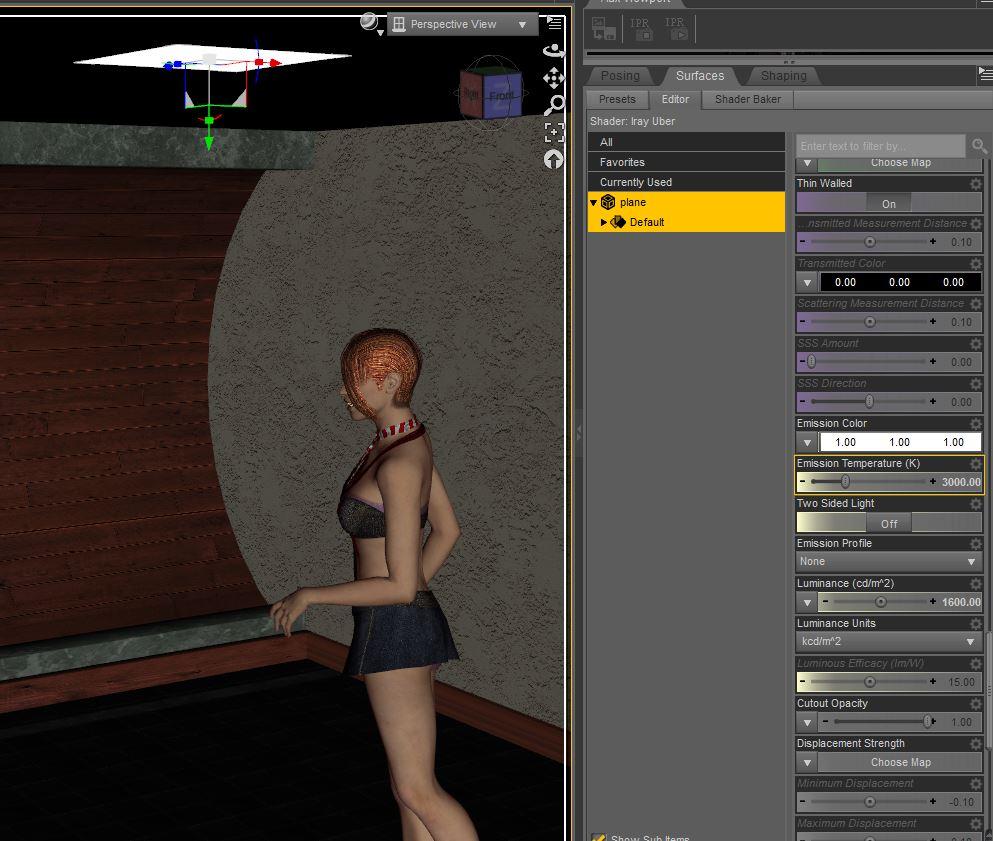
Task: Open Luminance Units settings gear
Action: [976, 623]
